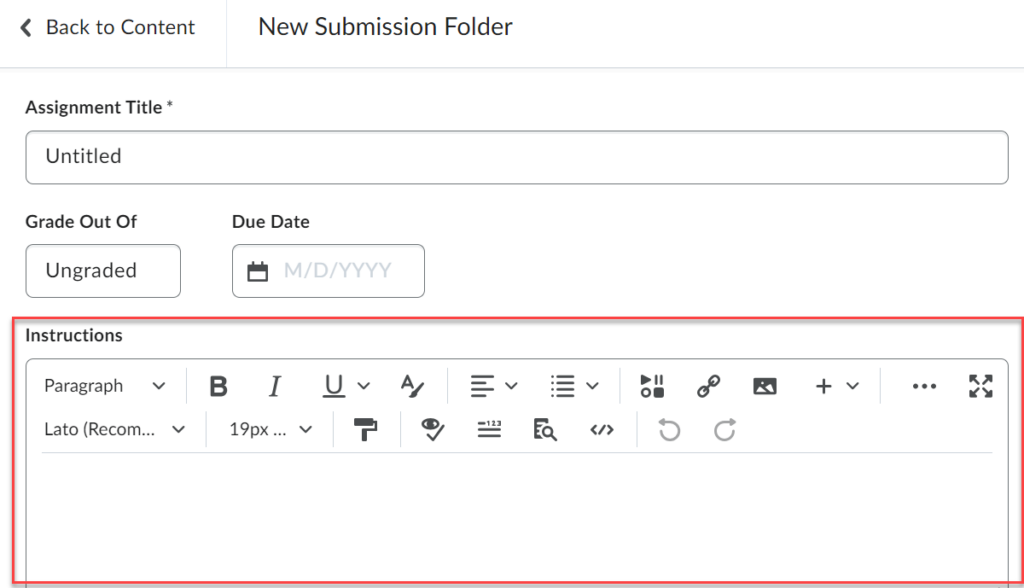
Task: Insert a Quicklink
Action: pyautogui.click(x=708, y=385)
